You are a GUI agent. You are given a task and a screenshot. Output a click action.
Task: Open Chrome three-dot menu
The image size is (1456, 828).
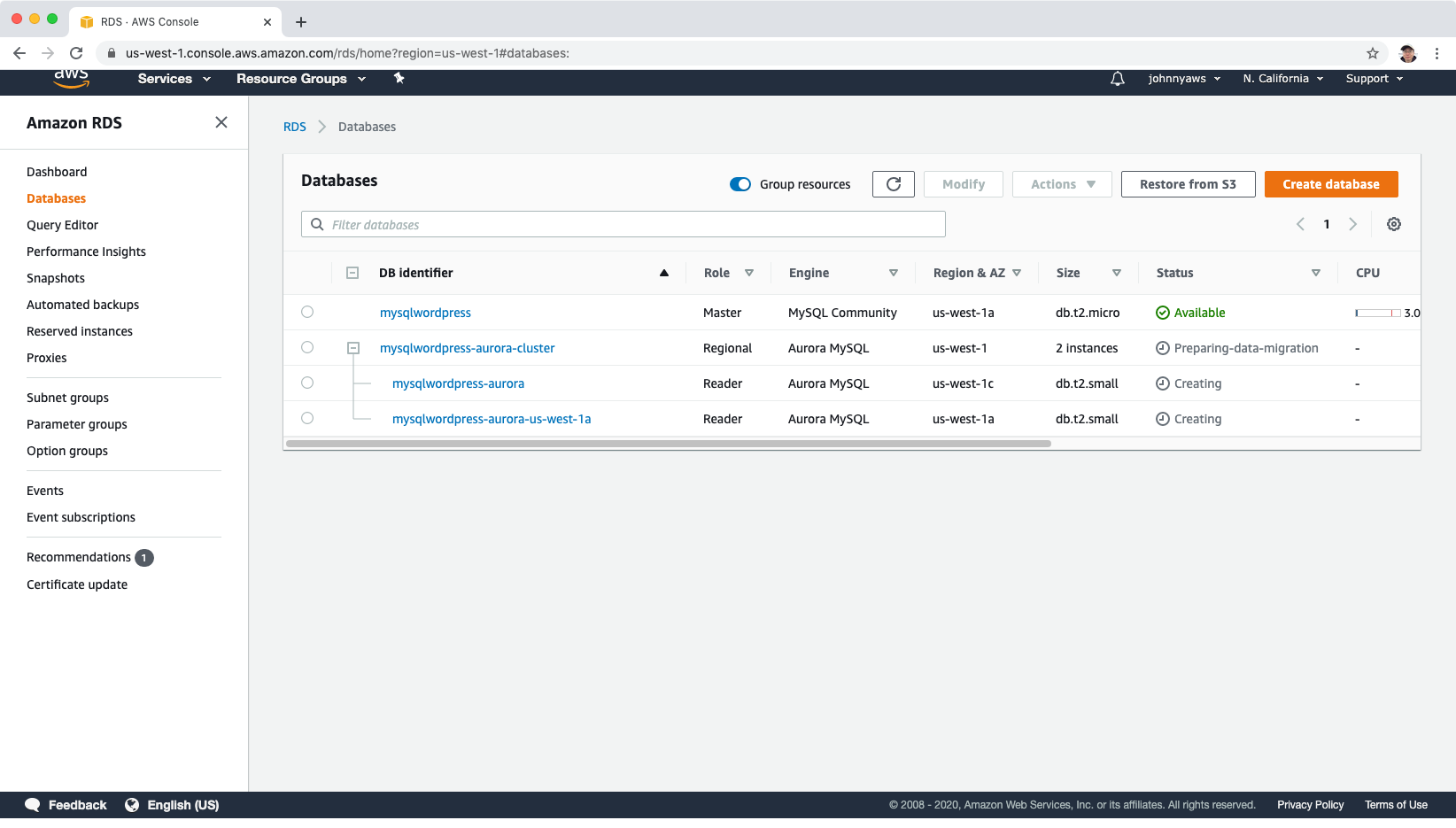[x=1437, y=53]
